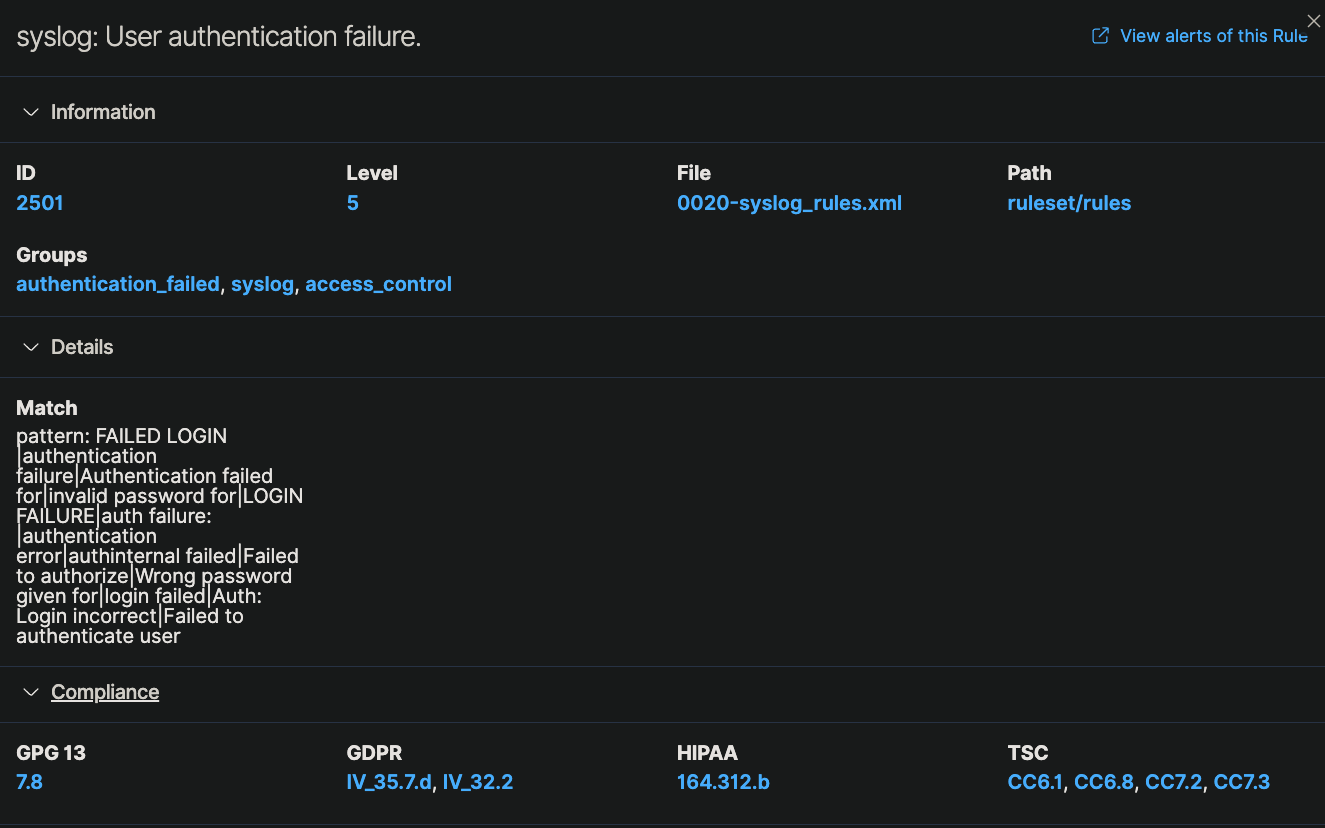Open HIPAA requirement 164.312.b
Viewport: 1325px width, 828px height.
pyautogui.click(x=723, y=782)
